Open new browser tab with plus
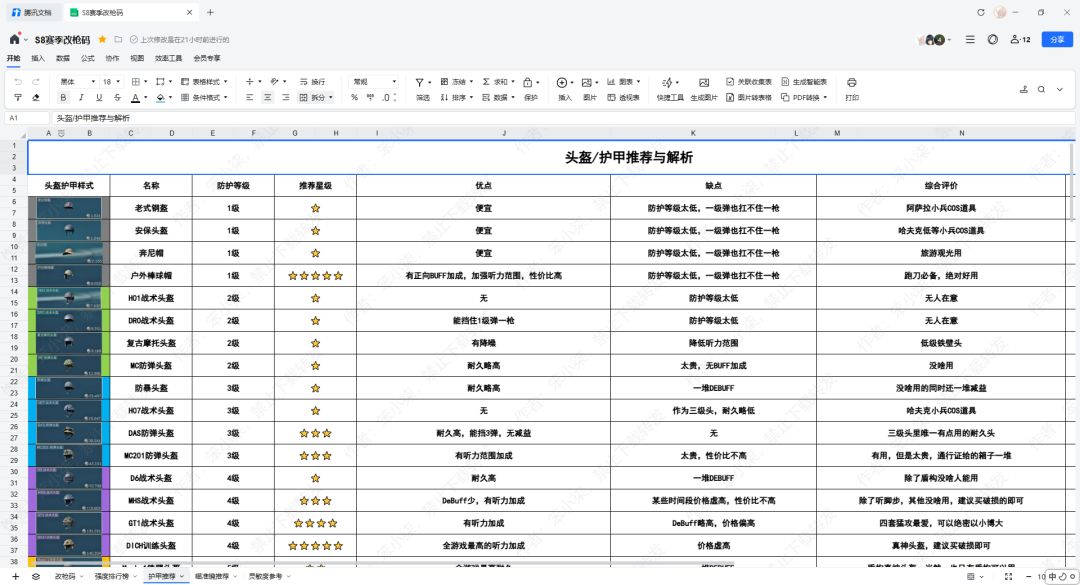 (x=211, y=12)
